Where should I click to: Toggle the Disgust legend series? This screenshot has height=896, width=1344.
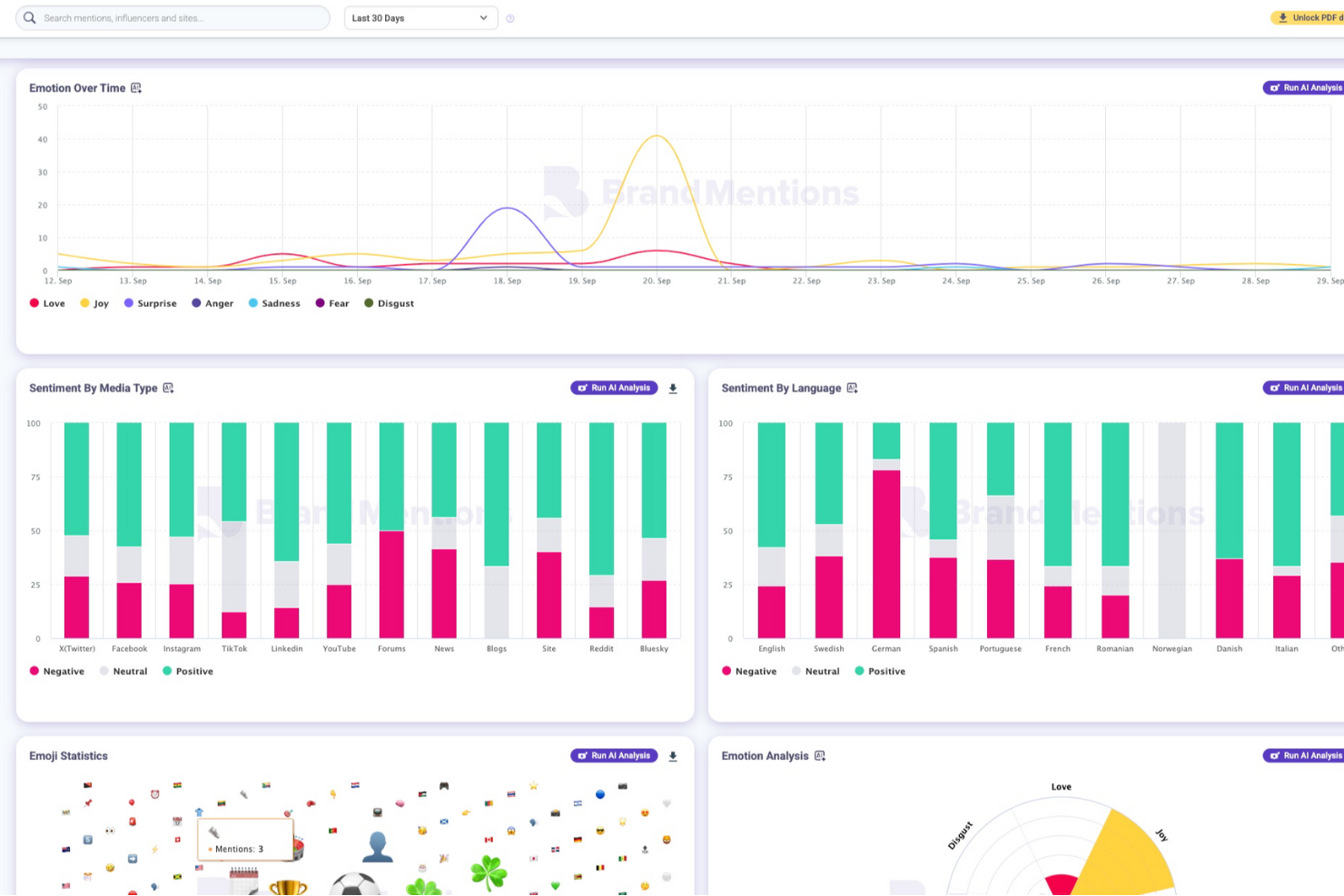pyautogui.click(x=389, y=303)
